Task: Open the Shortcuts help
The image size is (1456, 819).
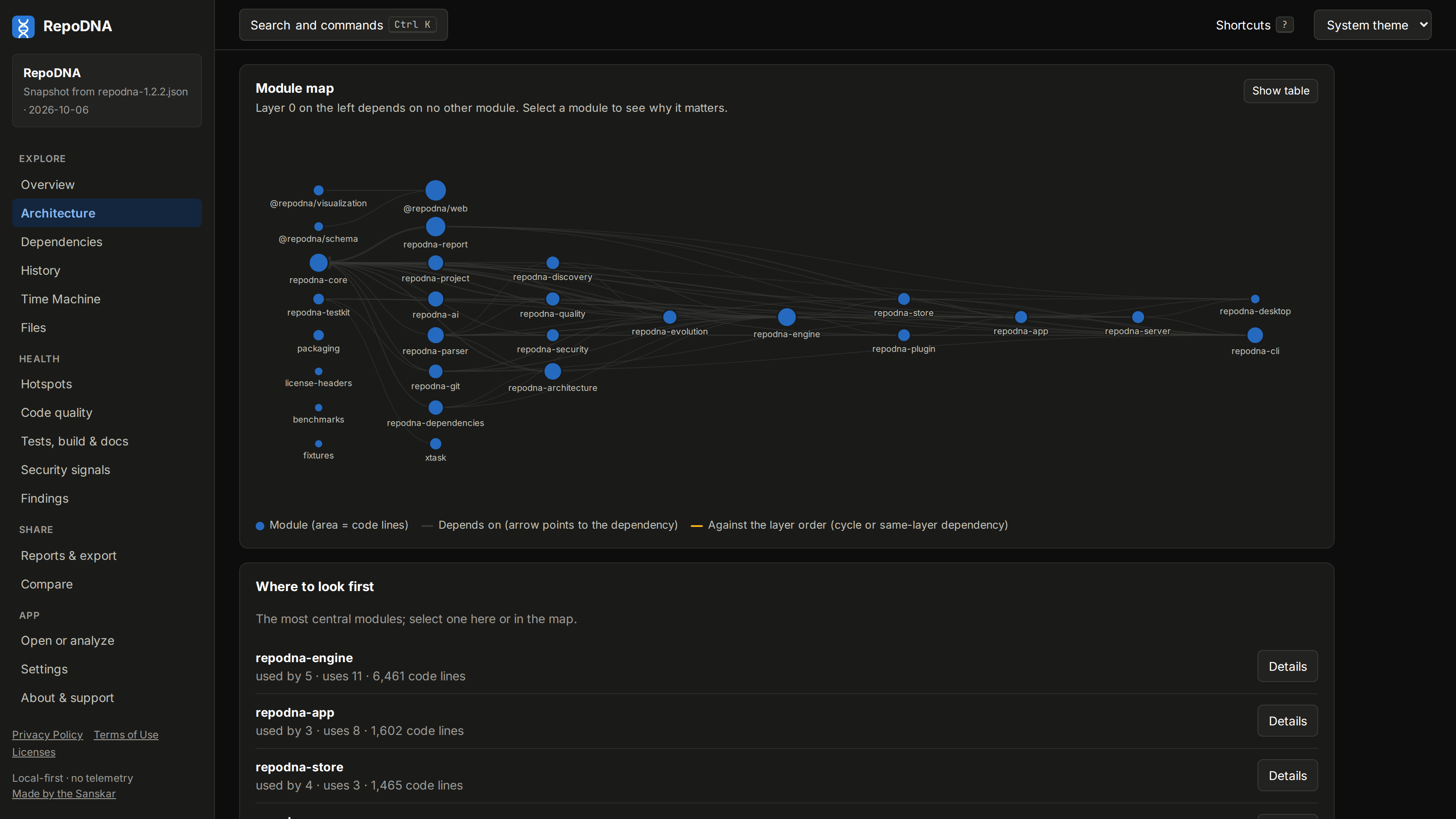Action: [1254, 25]
